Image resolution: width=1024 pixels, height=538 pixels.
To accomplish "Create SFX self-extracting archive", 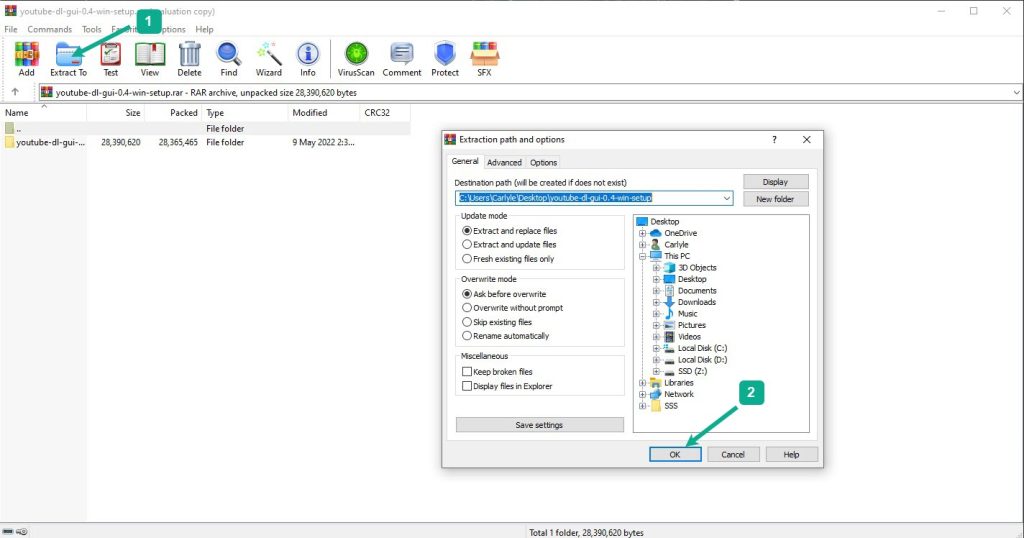I will (x=485, y=59).
